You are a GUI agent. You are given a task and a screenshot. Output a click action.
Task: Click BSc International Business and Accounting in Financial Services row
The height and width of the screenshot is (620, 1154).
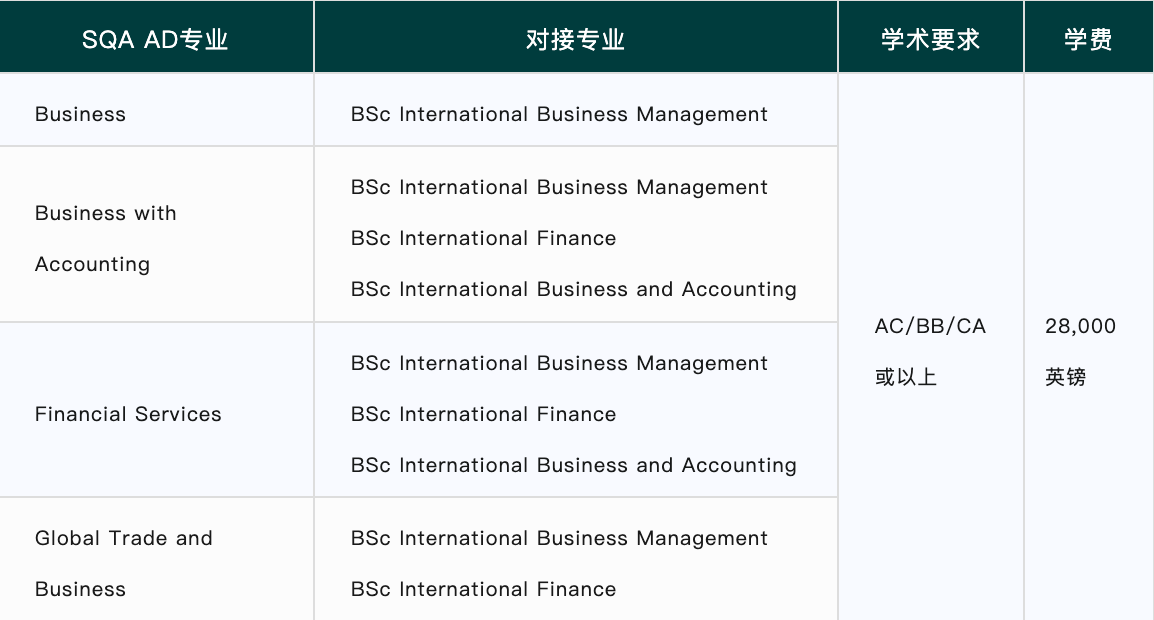(x=573, y=465)
